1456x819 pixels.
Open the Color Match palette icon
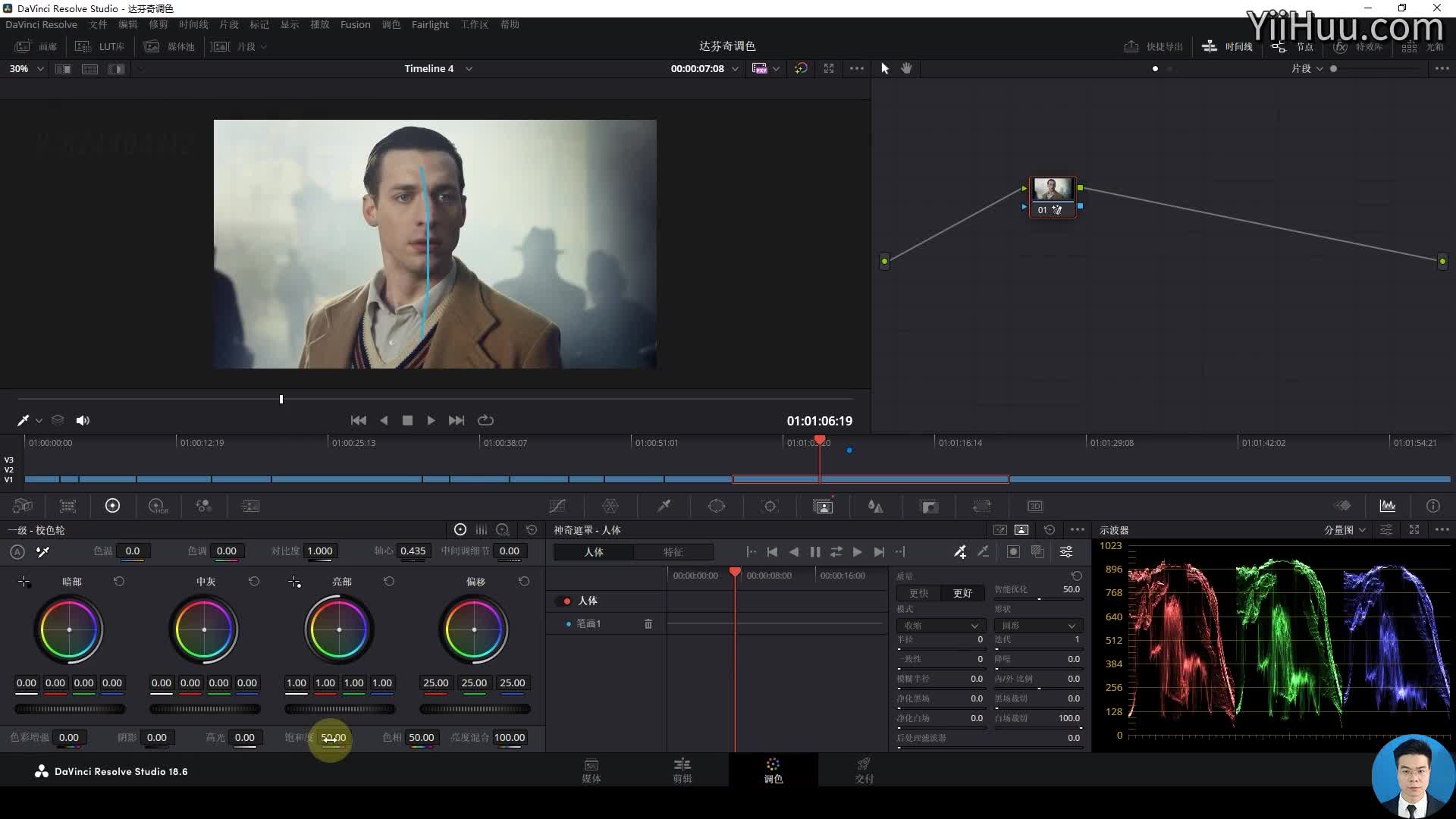67,506
